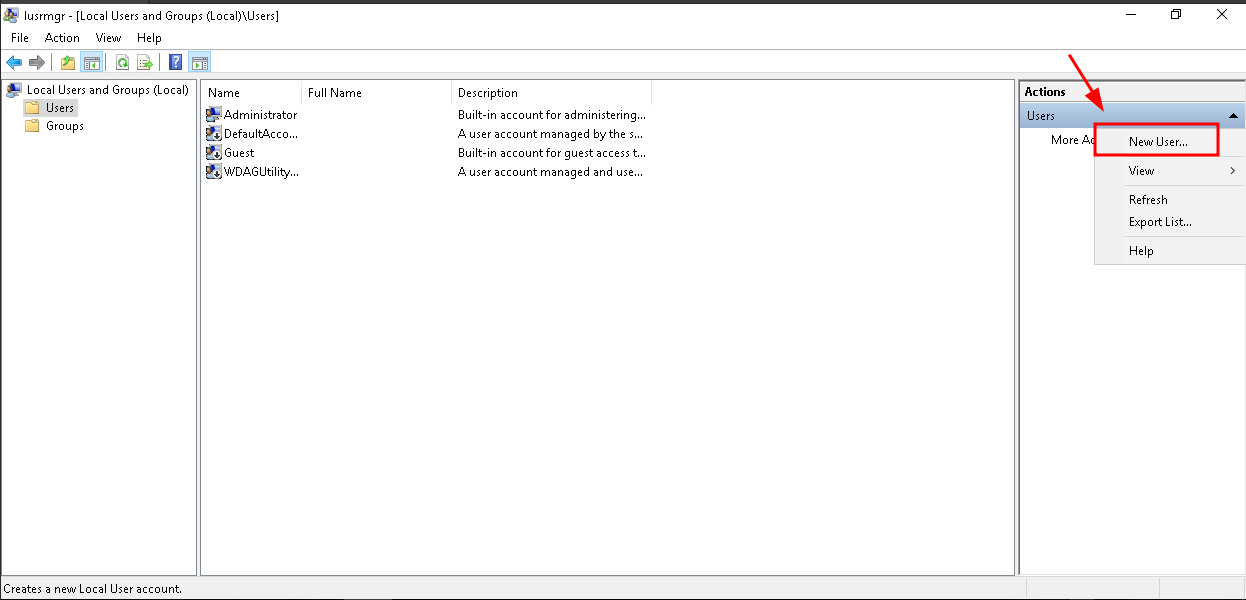The height and width of the screenshot is (600, 1246).
Task: Sort by the Full Name column header
Action: pos(335,93)
